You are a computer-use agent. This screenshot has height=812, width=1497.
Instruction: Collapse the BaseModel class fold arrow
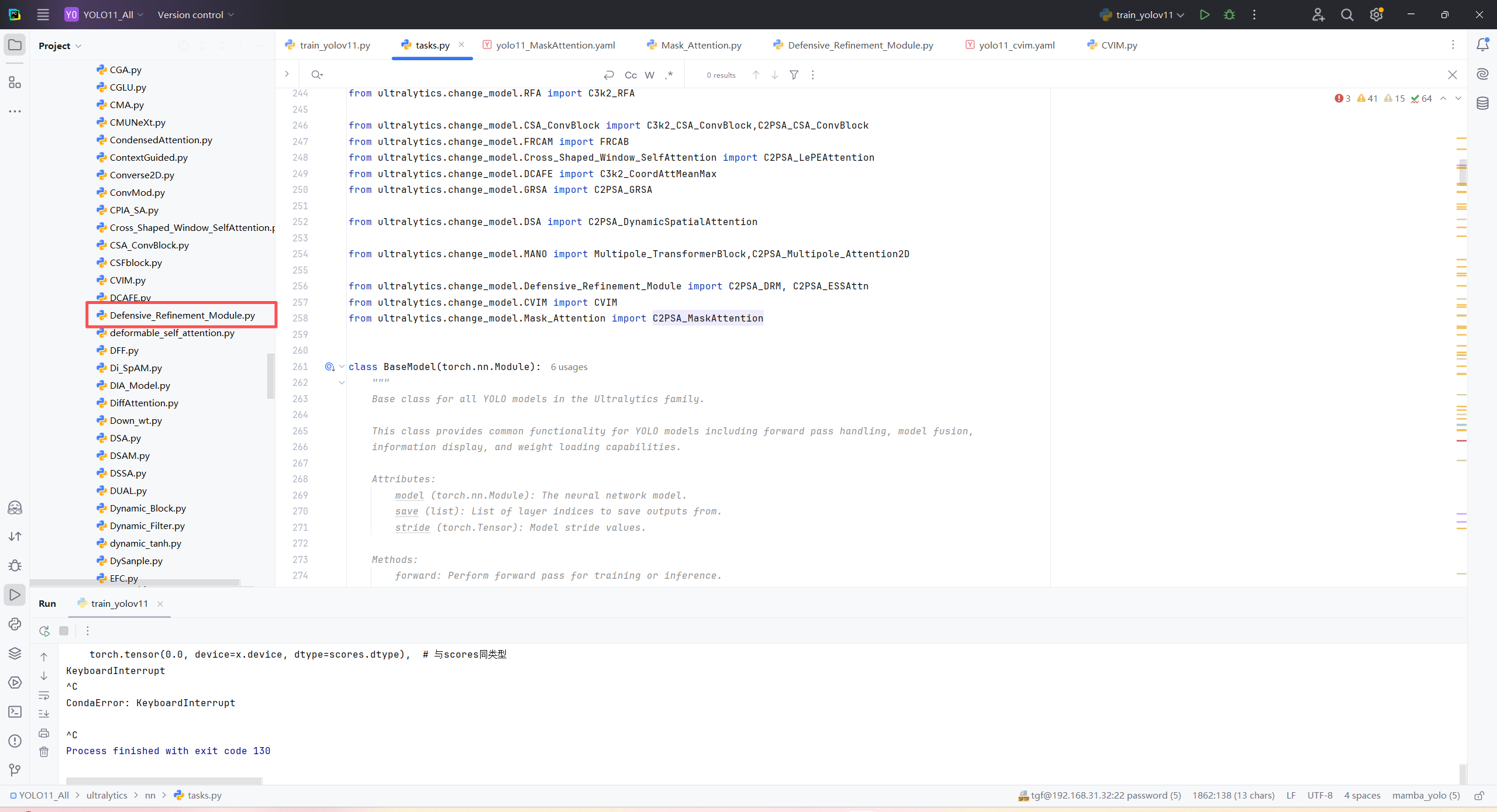(x=342, y=367)
